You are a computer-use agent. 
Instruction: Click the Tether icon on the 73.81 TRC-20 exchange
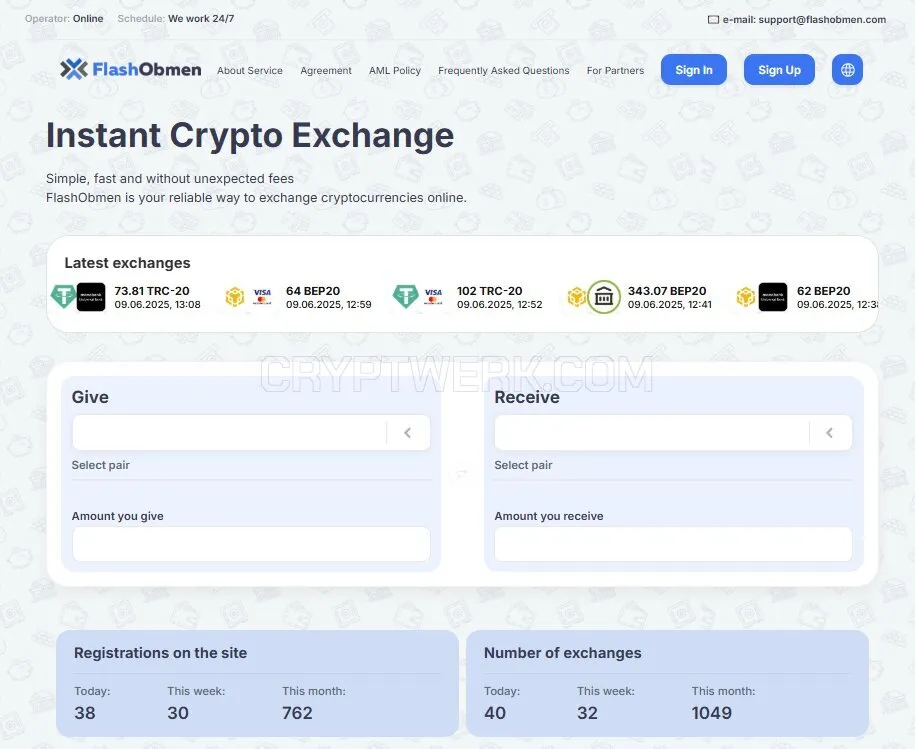[62, 296]
